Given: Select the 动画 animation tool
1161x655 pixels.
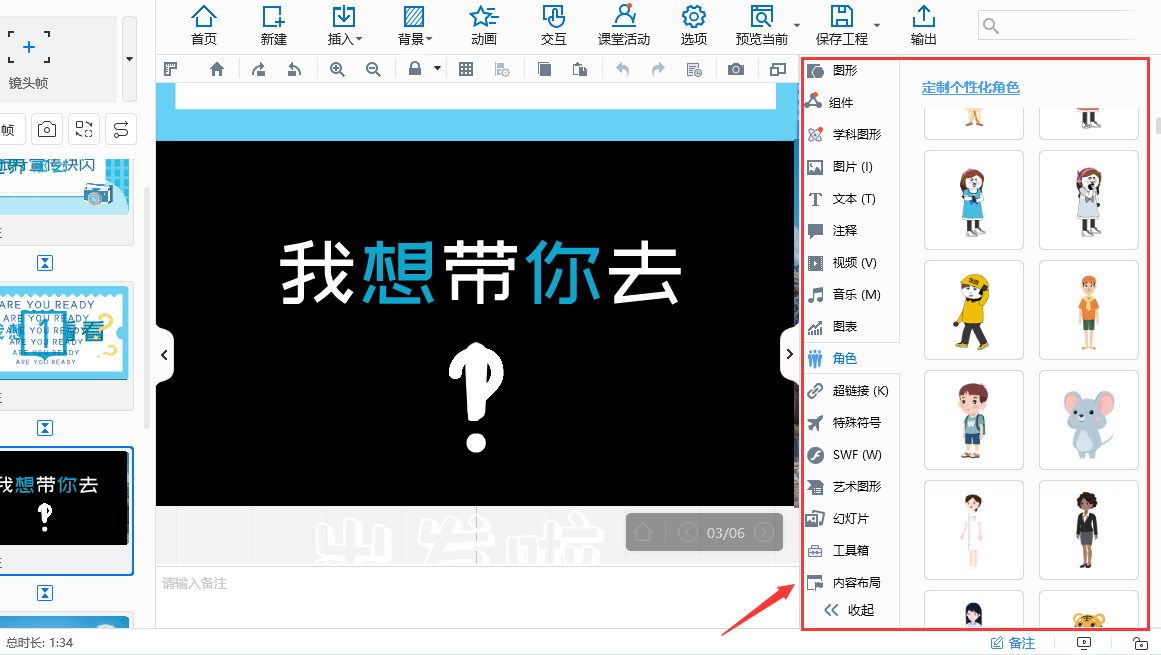Looking at the screenshot, I should pos(483,25).
